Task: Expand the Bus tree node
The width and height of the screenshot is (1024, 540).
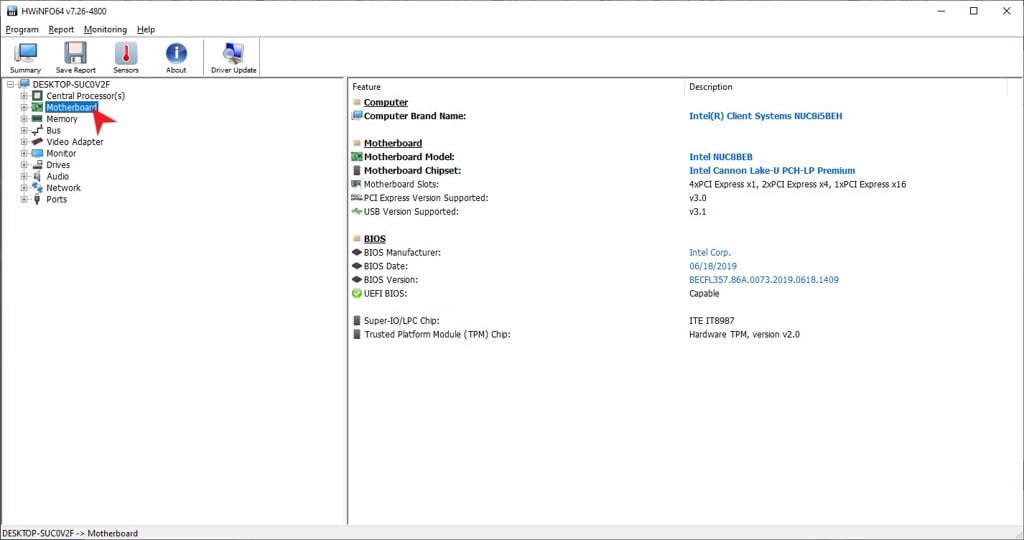Action: 24,131
